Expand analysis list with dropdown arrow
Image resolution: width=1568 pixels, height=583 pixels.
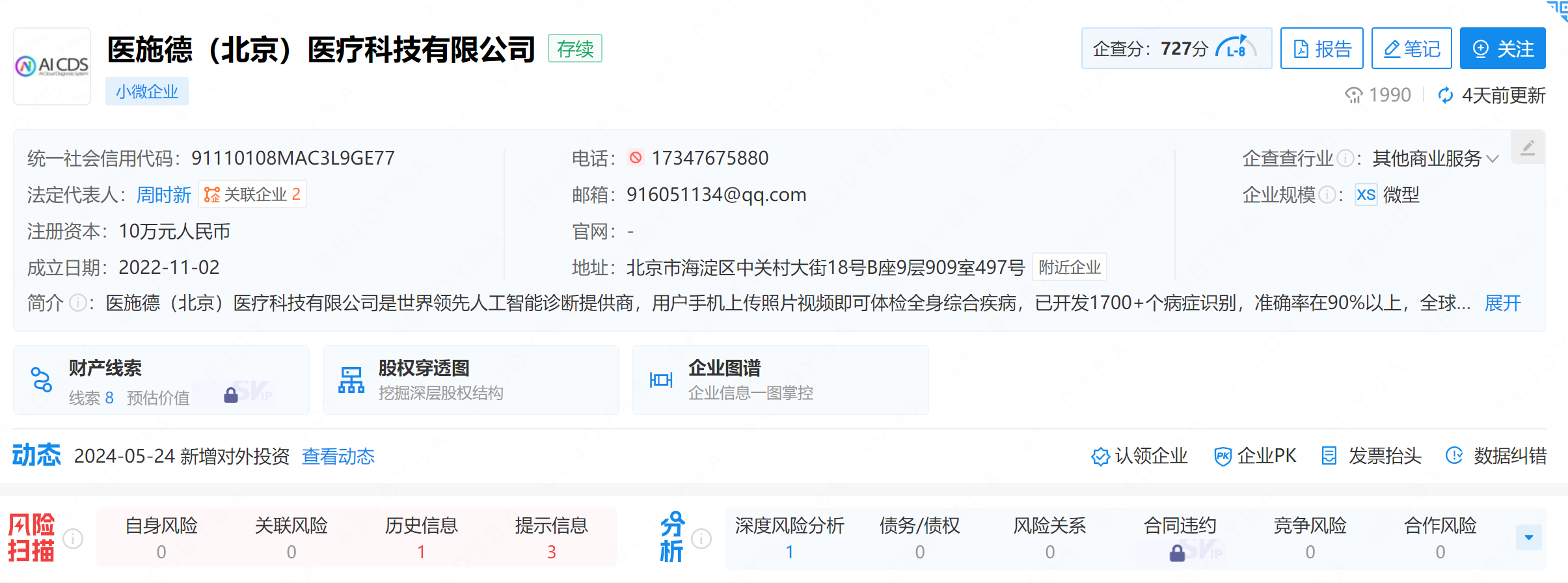pos(1529,537)
